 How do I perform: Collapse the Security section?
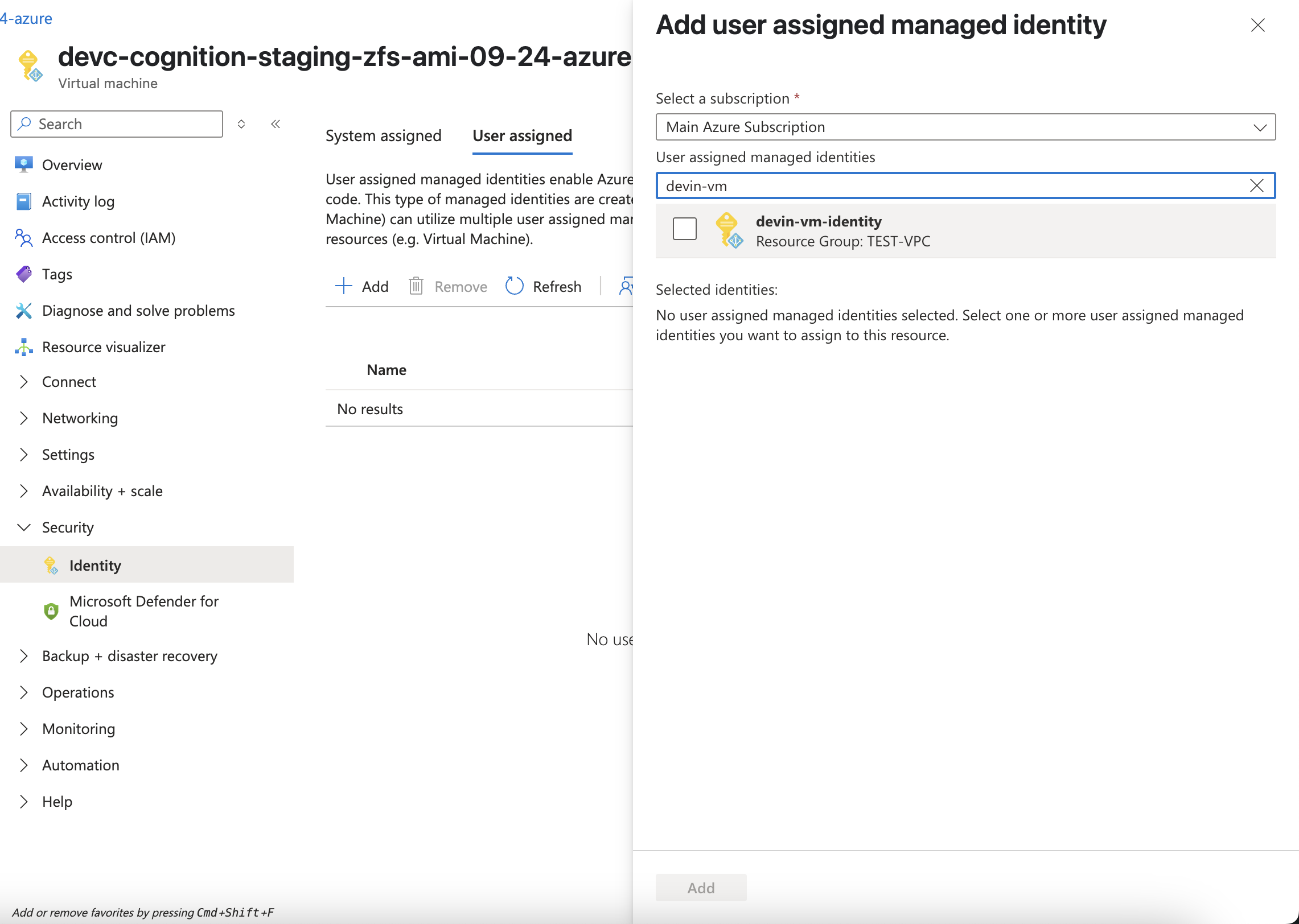pyautogui.click(x=23, y=527)
